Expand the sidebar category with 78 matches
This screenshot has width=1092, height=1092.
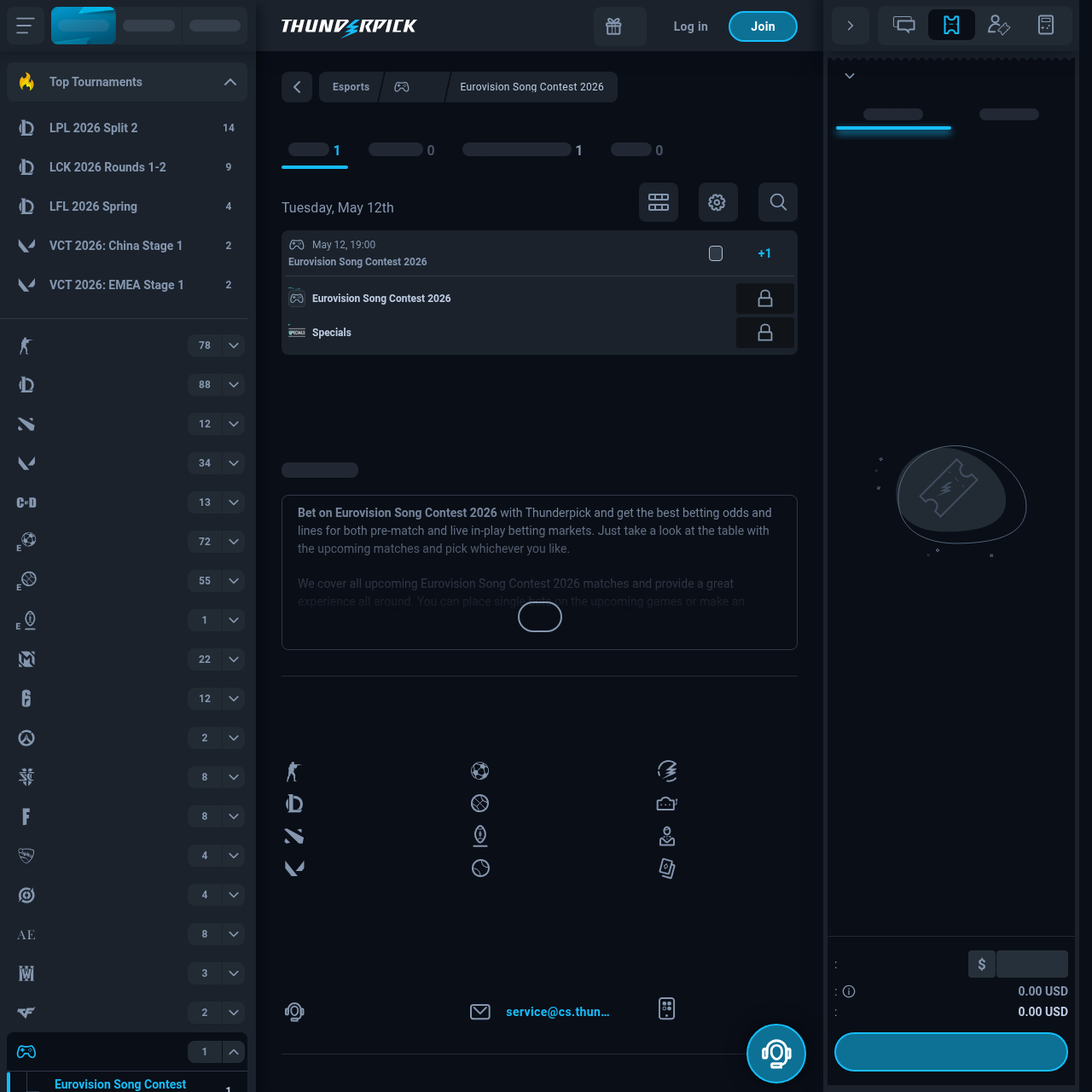pyautogui.click(x=234, y=346)
